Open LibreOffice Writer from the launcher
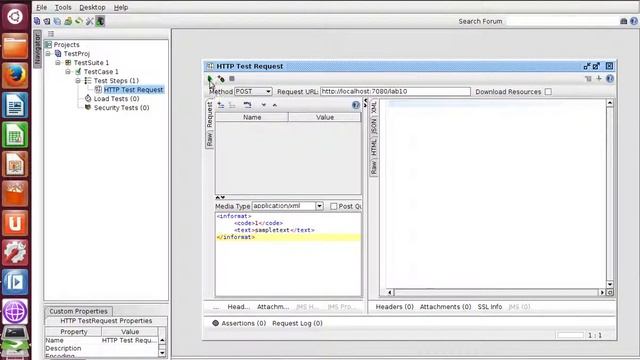The image size is (640, 360). (15, 105)
